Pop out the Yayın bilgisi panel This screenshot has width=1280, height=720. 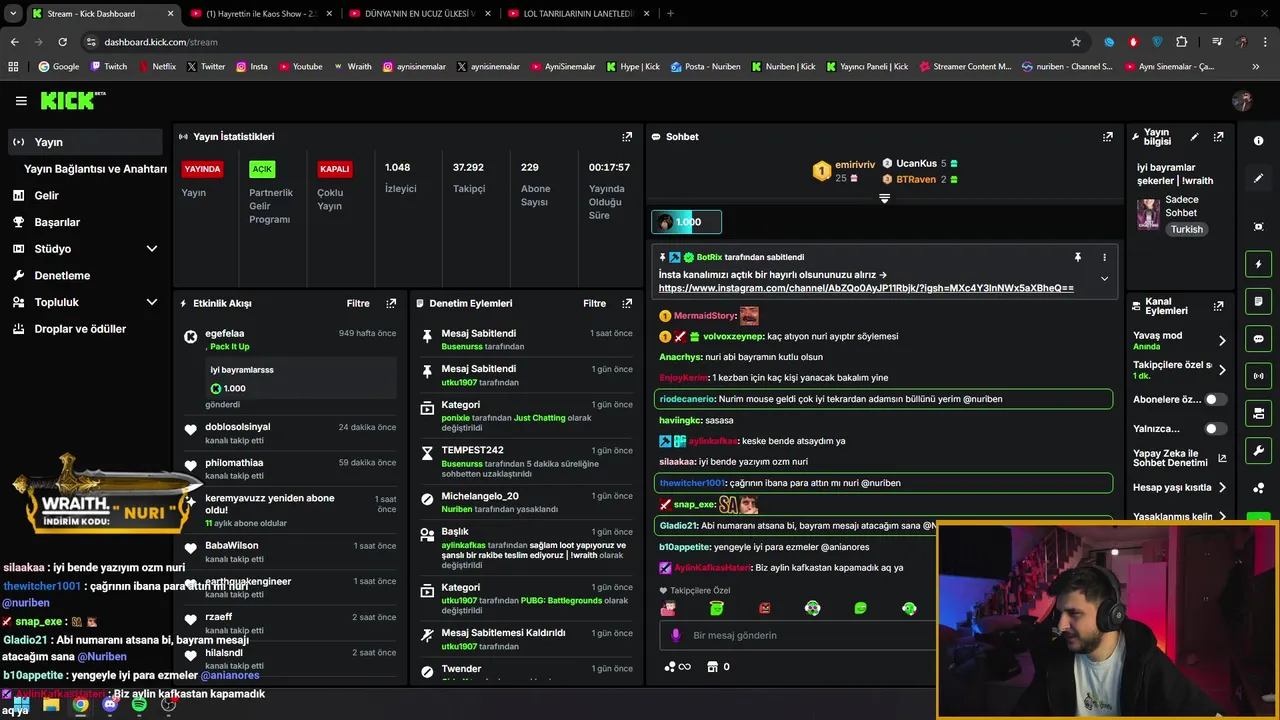(1218, 137)
